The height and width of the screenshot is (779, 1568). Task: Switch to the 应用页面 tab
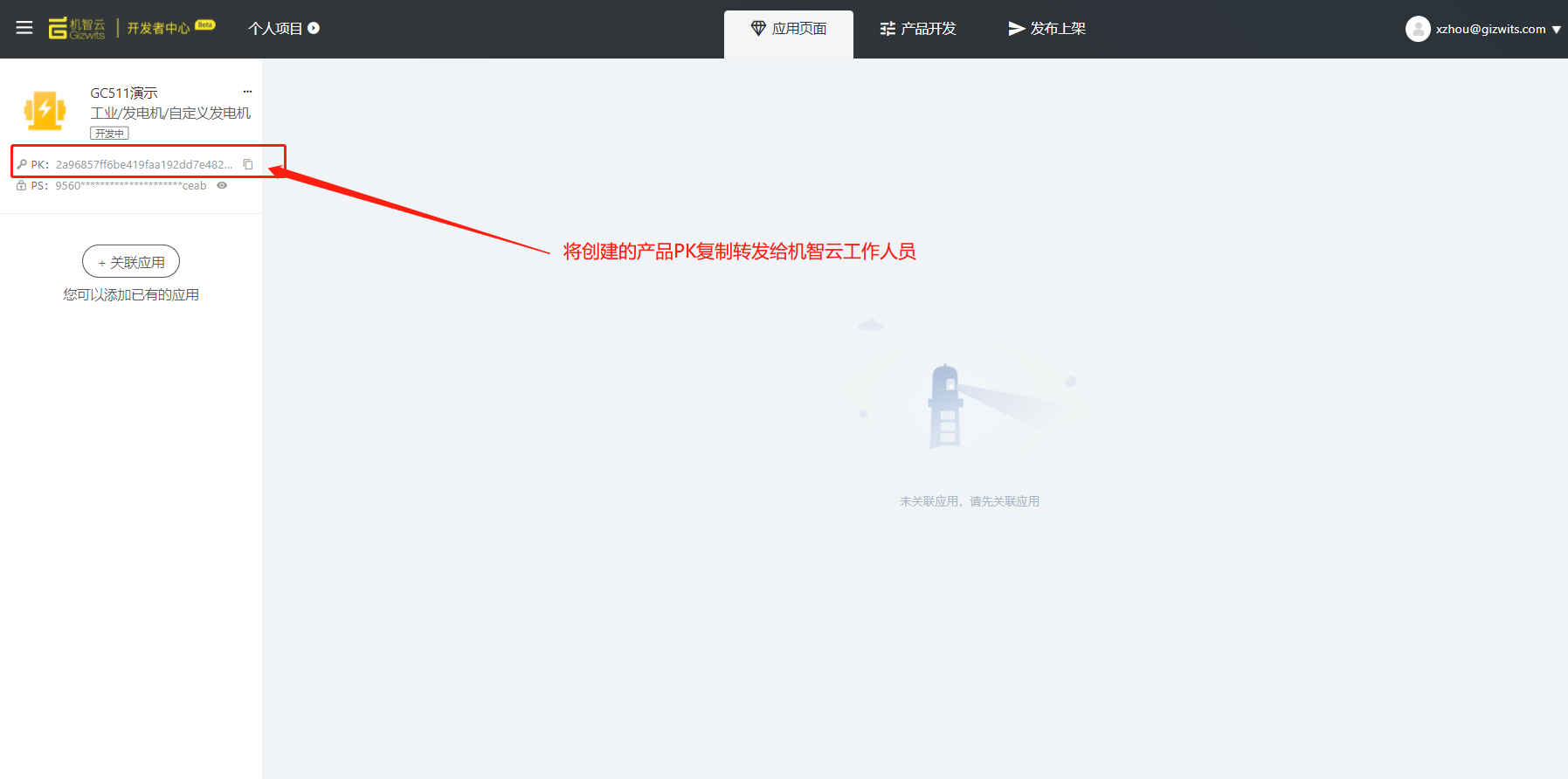click(x=789, y=29)
